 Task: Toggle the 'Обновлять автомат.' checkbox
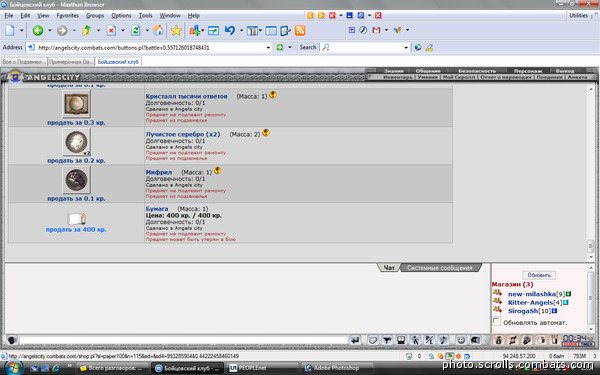[497, 321]
